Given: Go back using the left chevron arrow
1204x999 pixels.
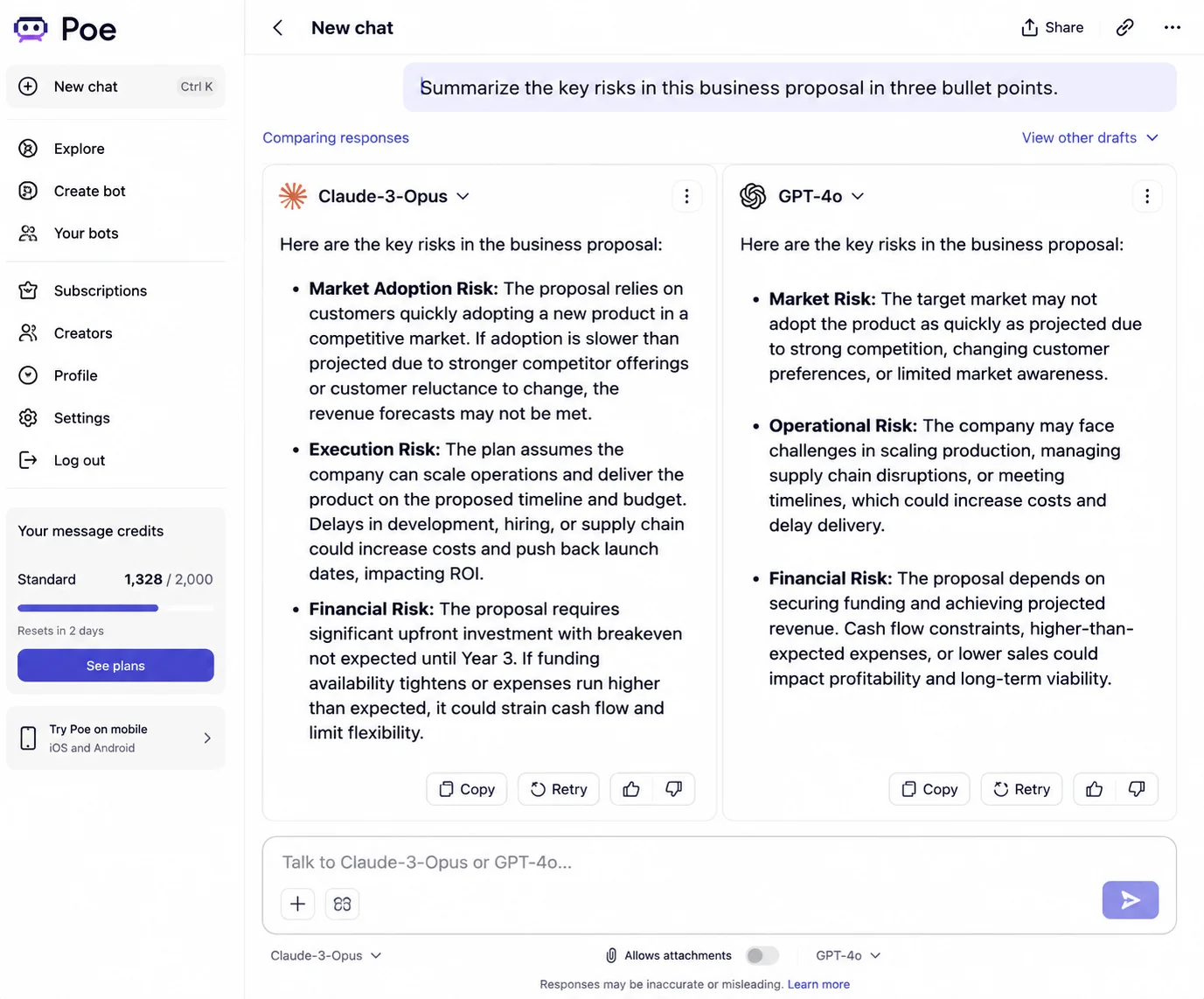Looking at the screenshot, I should 278,28.
